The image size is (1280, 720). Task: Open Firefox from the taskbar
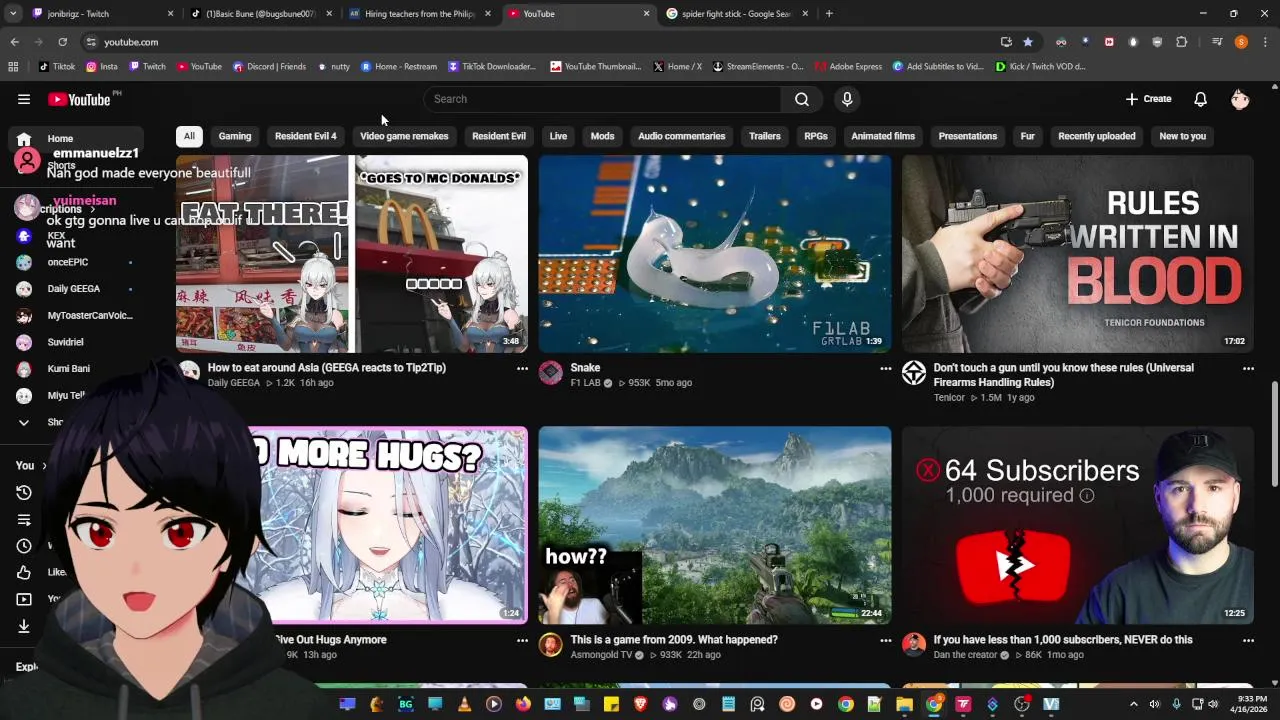(x=523, y=704)
